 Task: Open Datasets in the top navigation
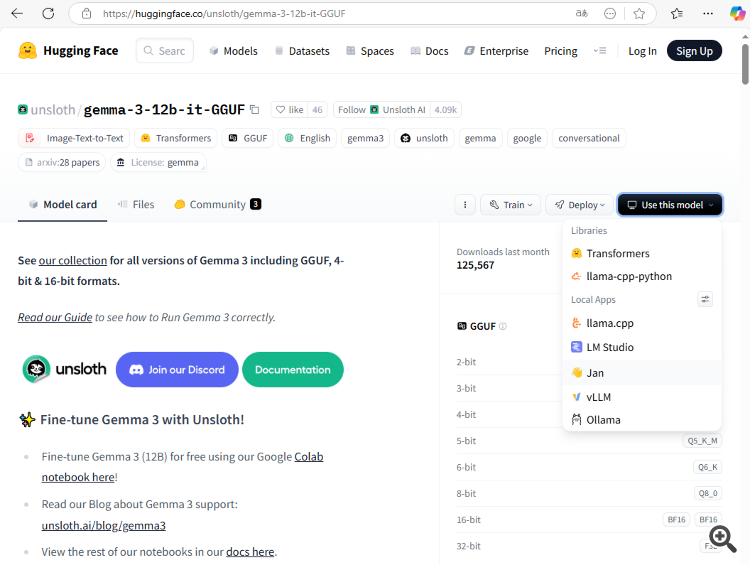(x=302, y=51)
